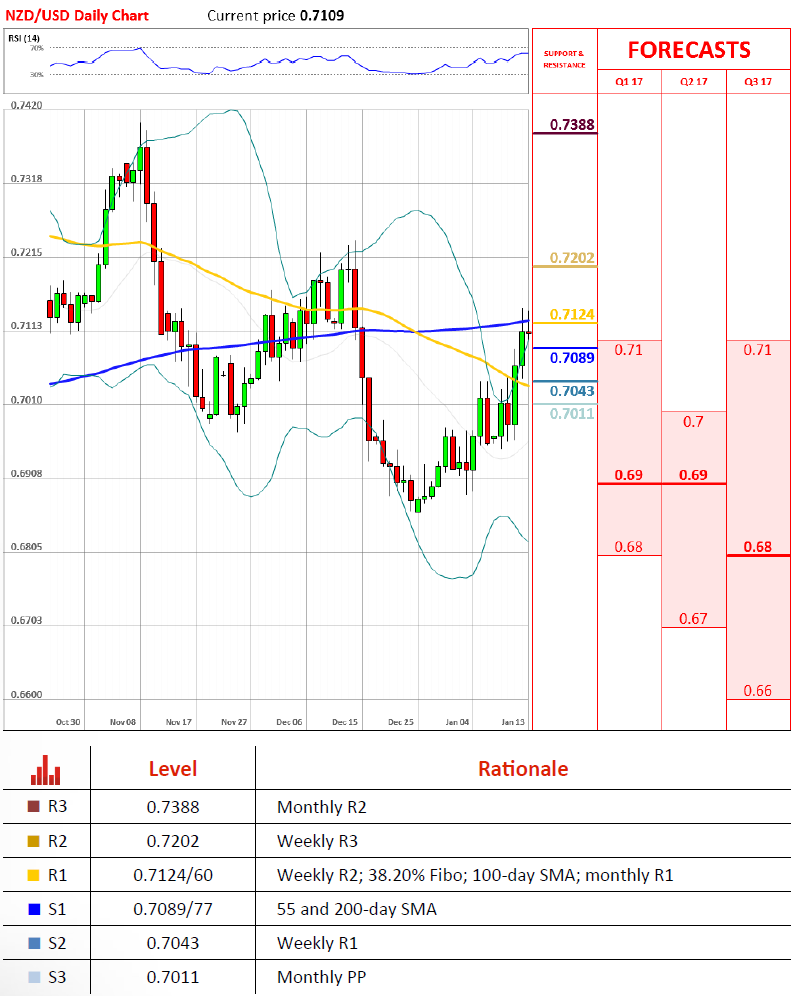Click the 0.7388 level cell in R3 row
Image resolution: width=800 pixels, height=996 pixels.
click(x=173, y=807)
